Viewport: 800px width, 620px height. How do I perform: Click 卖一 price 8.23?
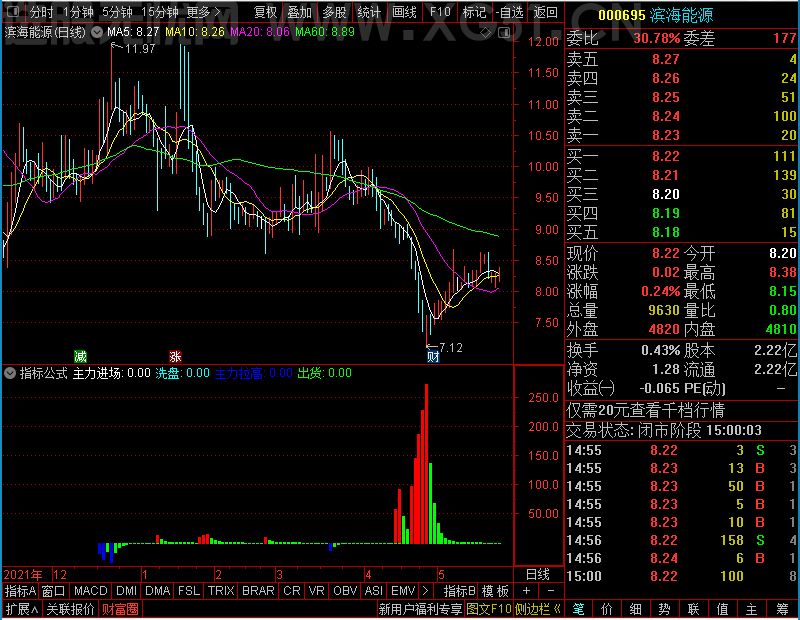pos(666,135)
